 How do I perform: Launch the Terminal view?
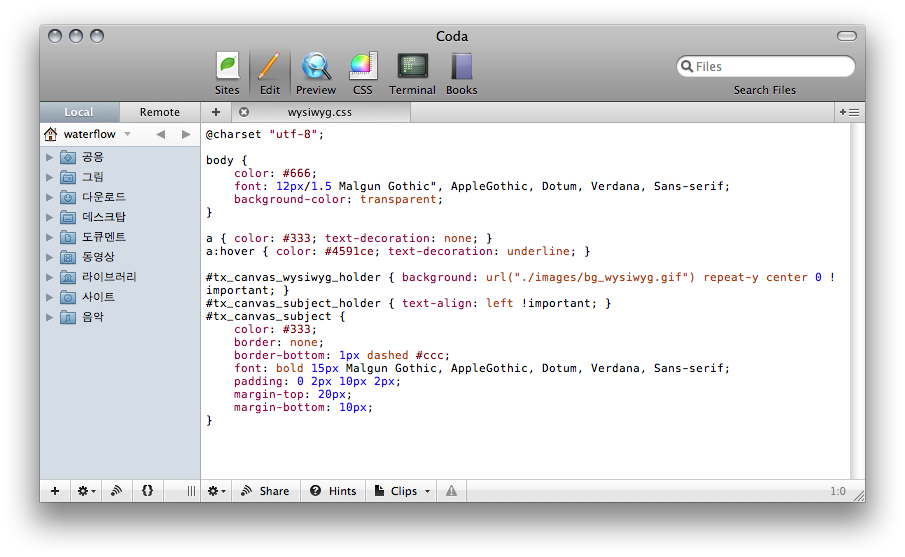tap(412, 73)
